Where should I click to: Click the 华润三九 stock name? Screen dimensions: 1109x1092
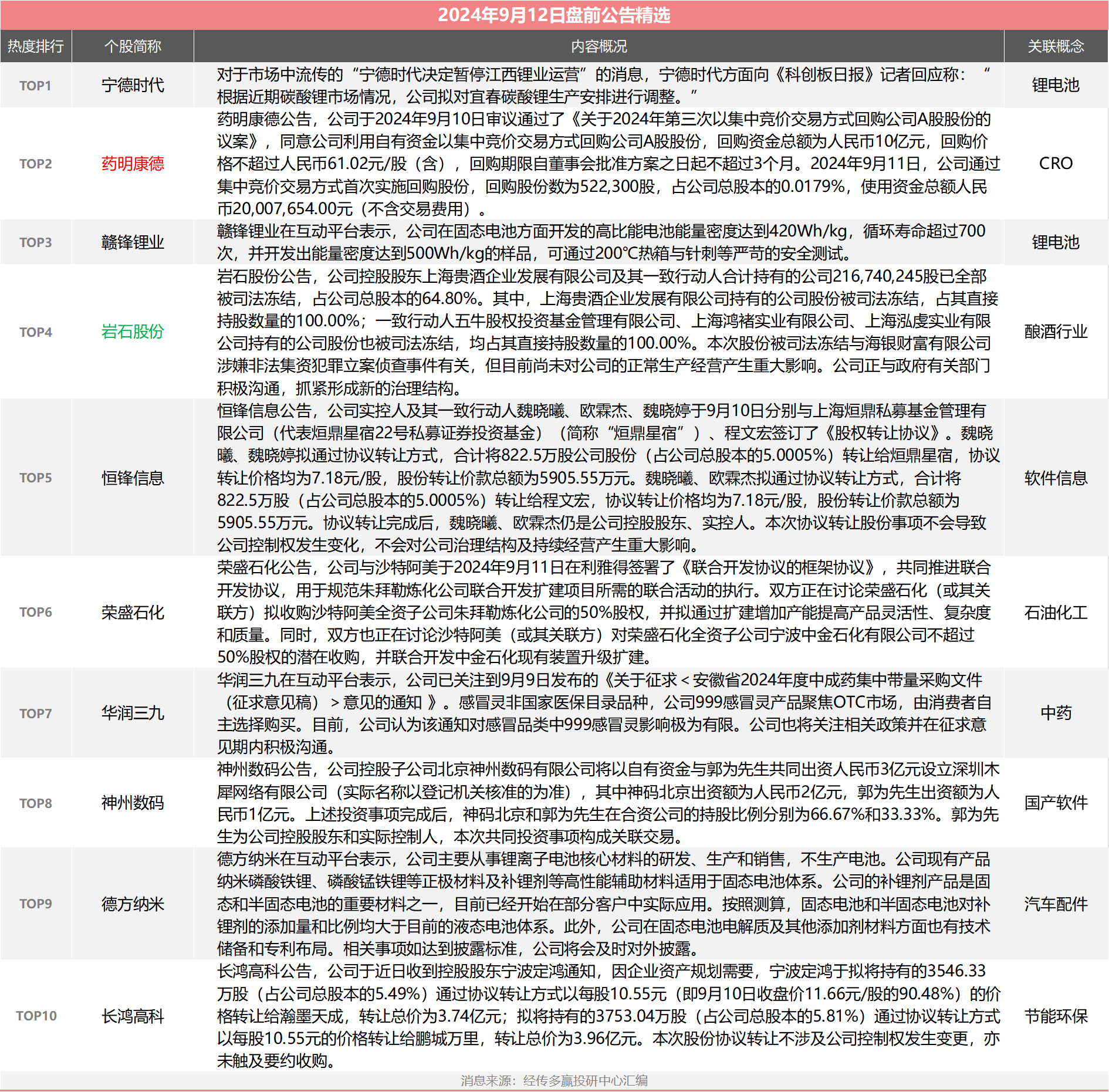click(133, 714)
